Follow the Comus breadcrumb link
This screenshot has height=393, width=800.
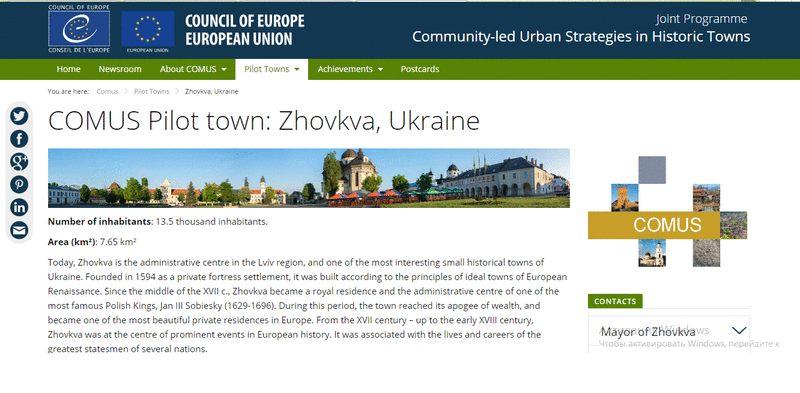(107, 91)
